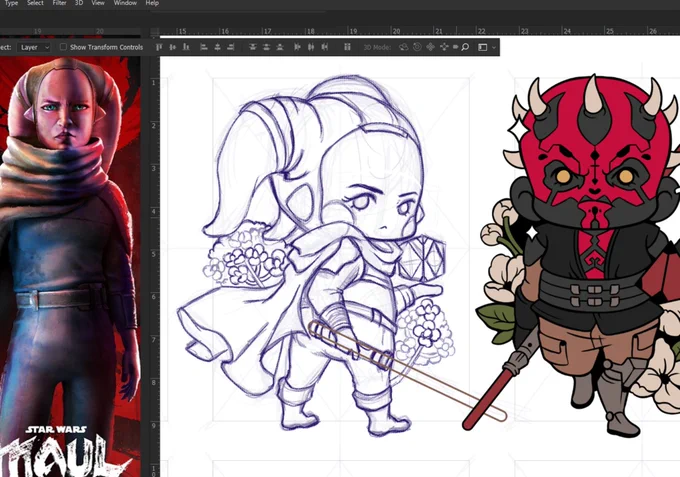Select the 3D roll mode icon
The image size is (680, 477).
417,47
